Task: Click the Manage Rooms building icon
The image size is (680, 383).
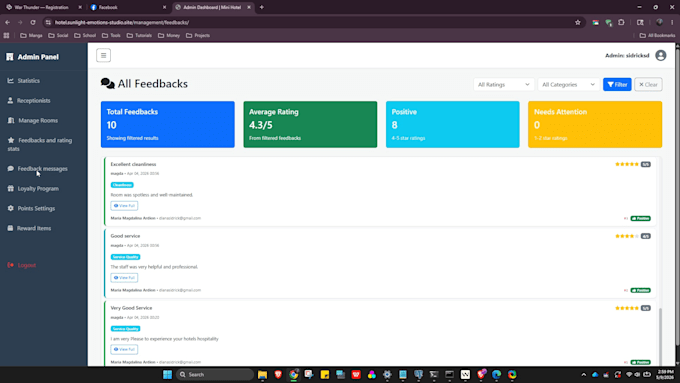Action: (x=11, y=121)
